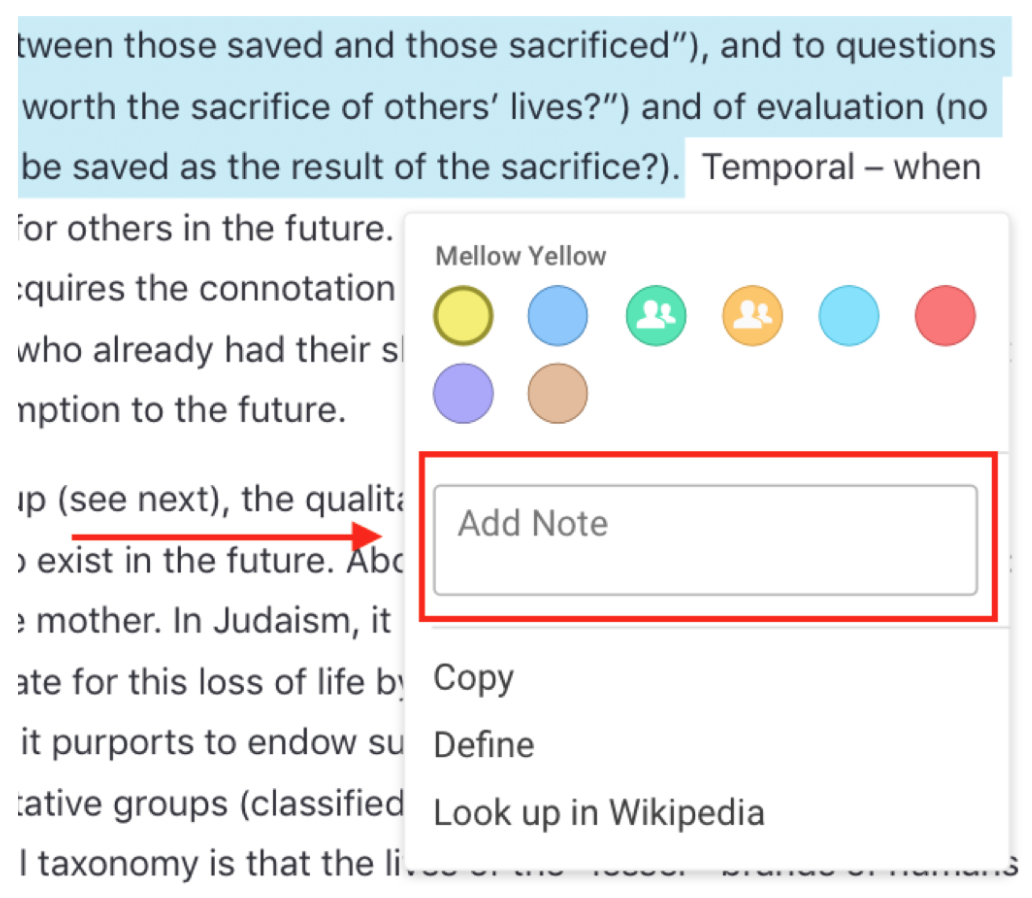1032x898 pixels.
Task: Choose the blue highlight color circle
Action: click(x=558, y=315)
